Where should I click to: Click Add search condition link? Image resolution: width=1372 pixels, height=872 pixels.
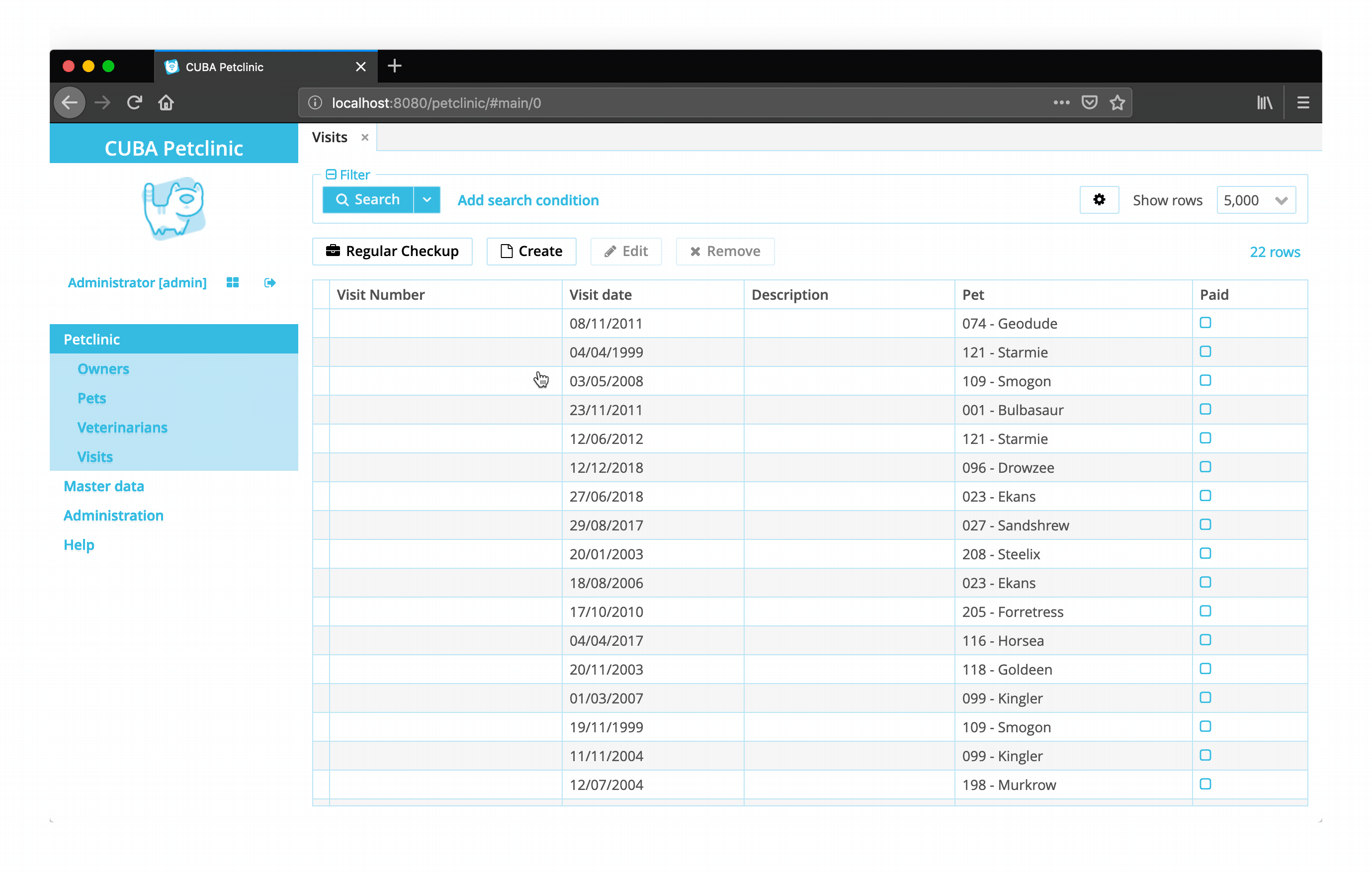click(x=527, y=200)
